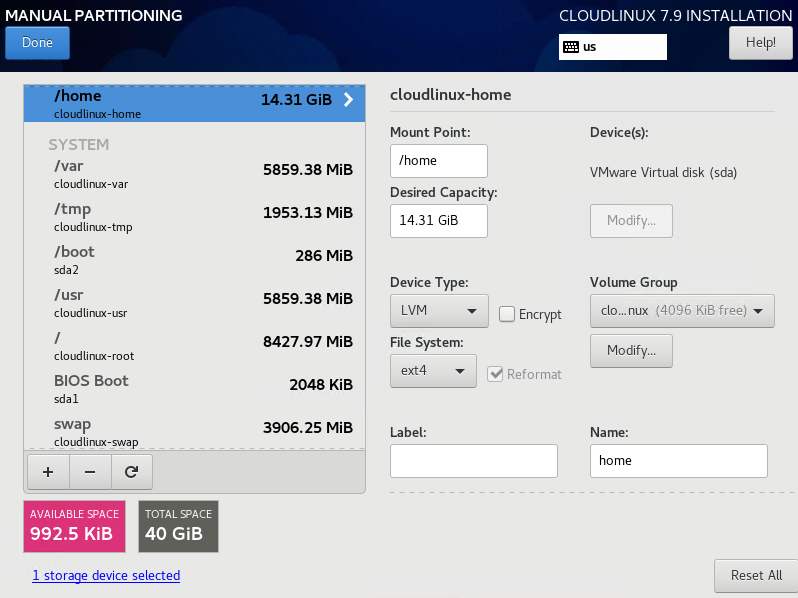Click the AVAILABLE SPACE 992.5 KiB box

74,526
